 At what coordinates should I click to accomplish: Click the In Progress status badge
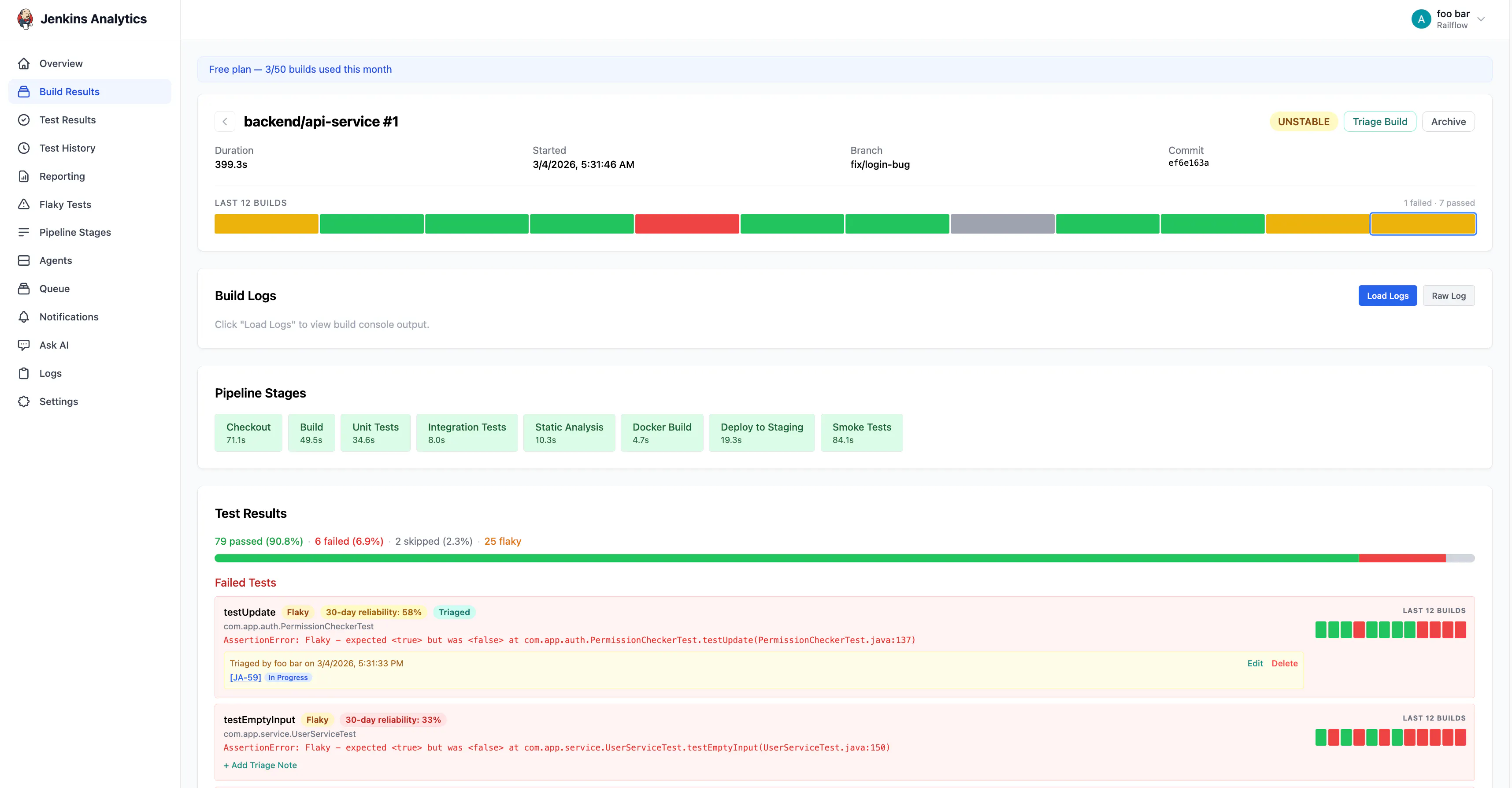pyautogui.click(x=288, y=677)
